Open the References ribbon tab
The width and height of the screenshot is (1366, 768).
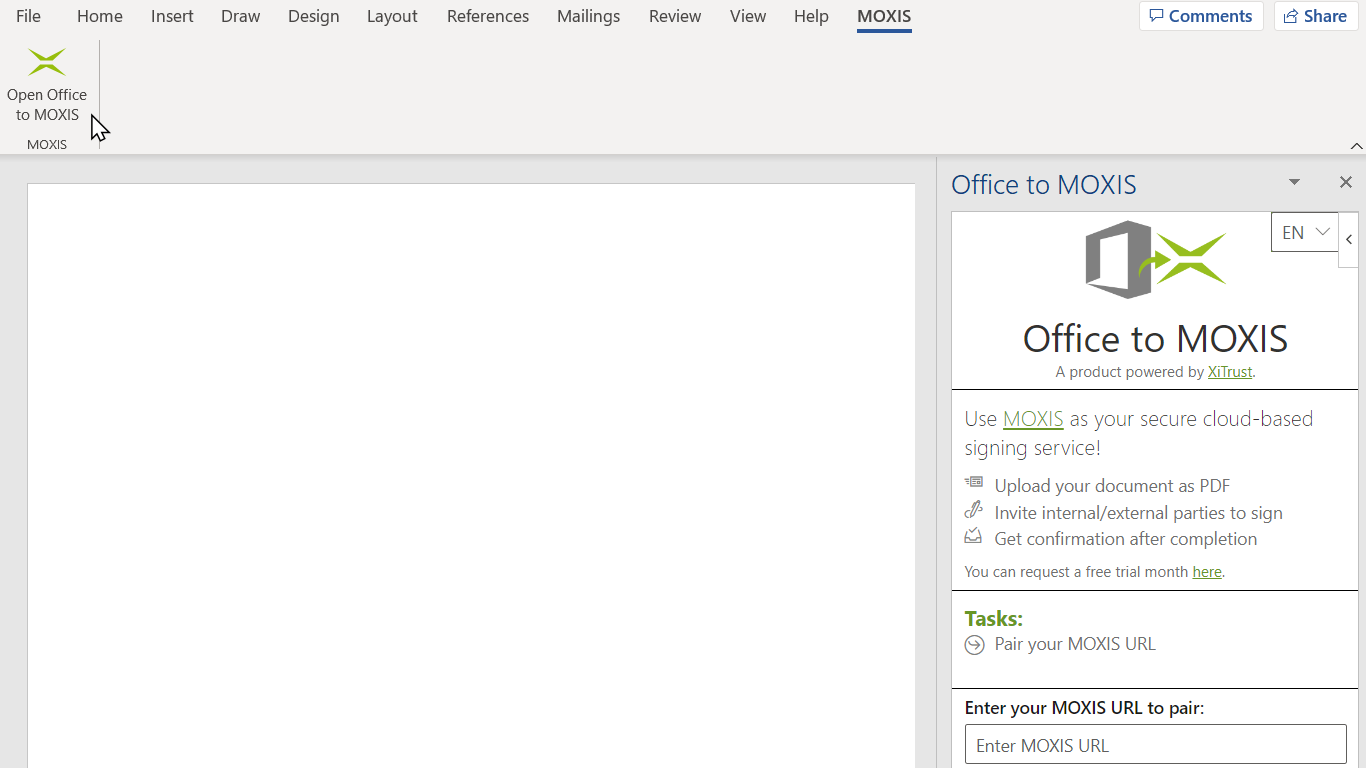tap(488, 16)
